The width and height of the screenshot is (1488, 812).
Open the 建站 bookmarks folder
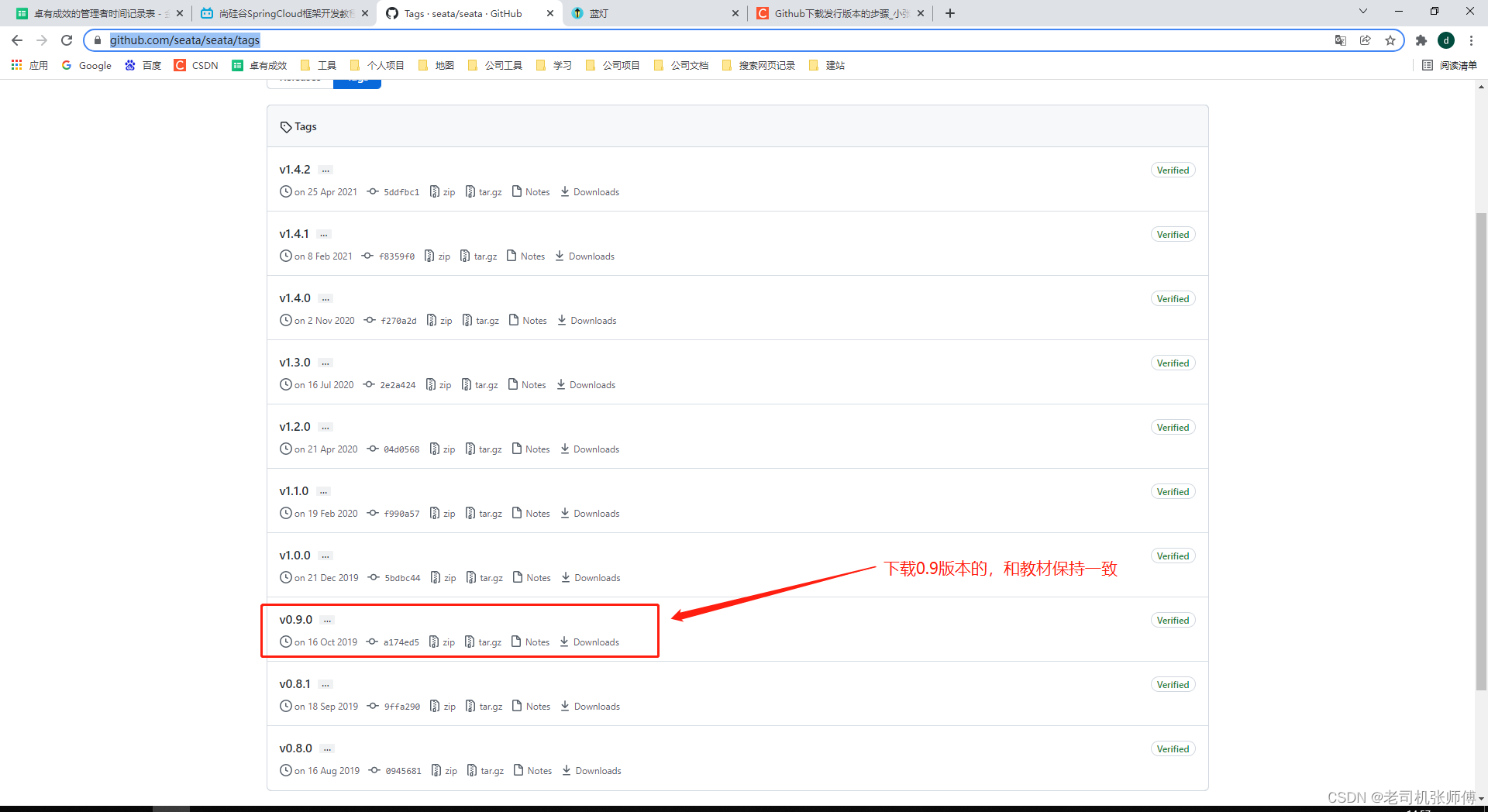coord(826,65)
